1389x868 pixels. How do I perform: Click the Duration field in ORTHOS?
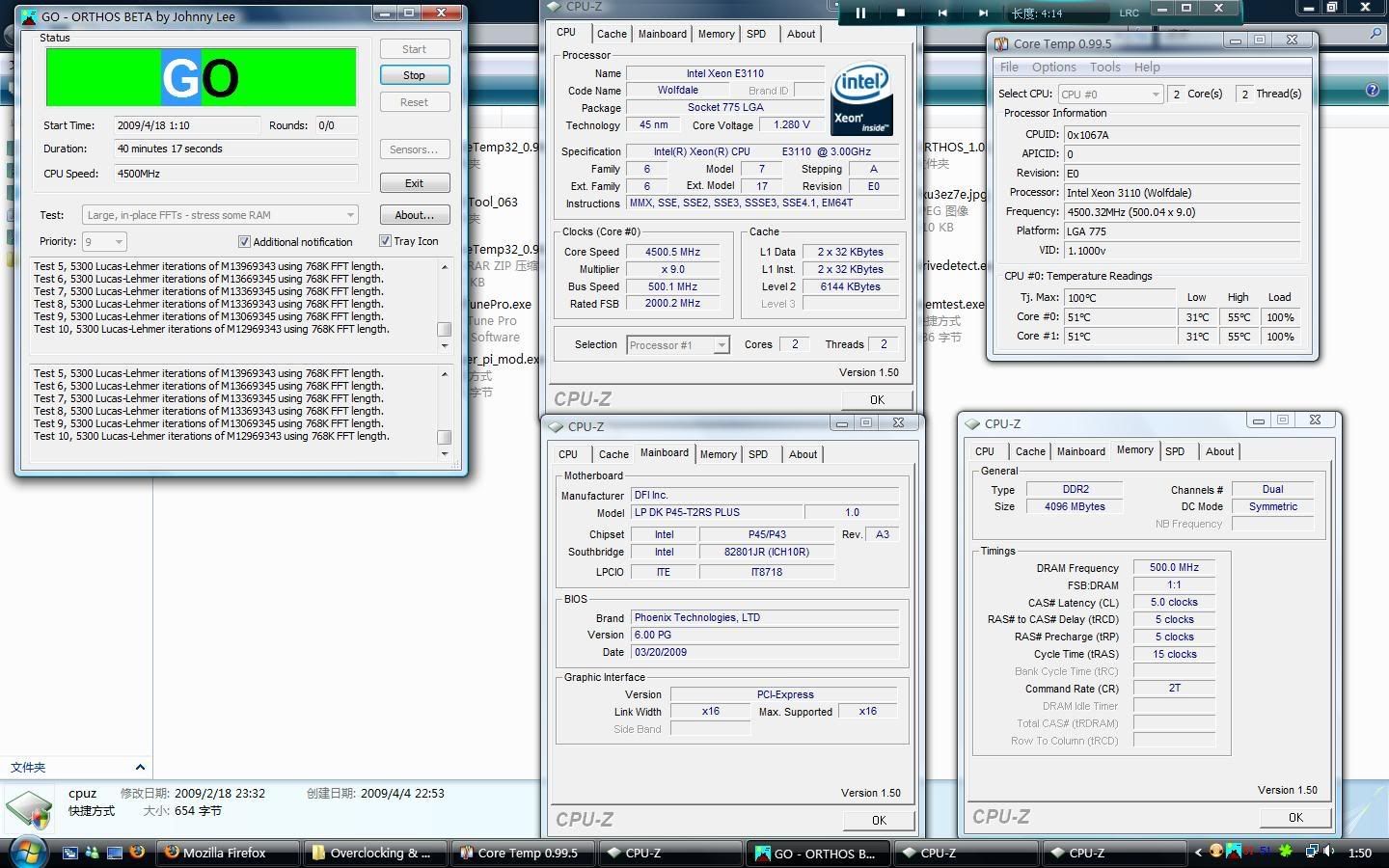click(x=236, y=149)
